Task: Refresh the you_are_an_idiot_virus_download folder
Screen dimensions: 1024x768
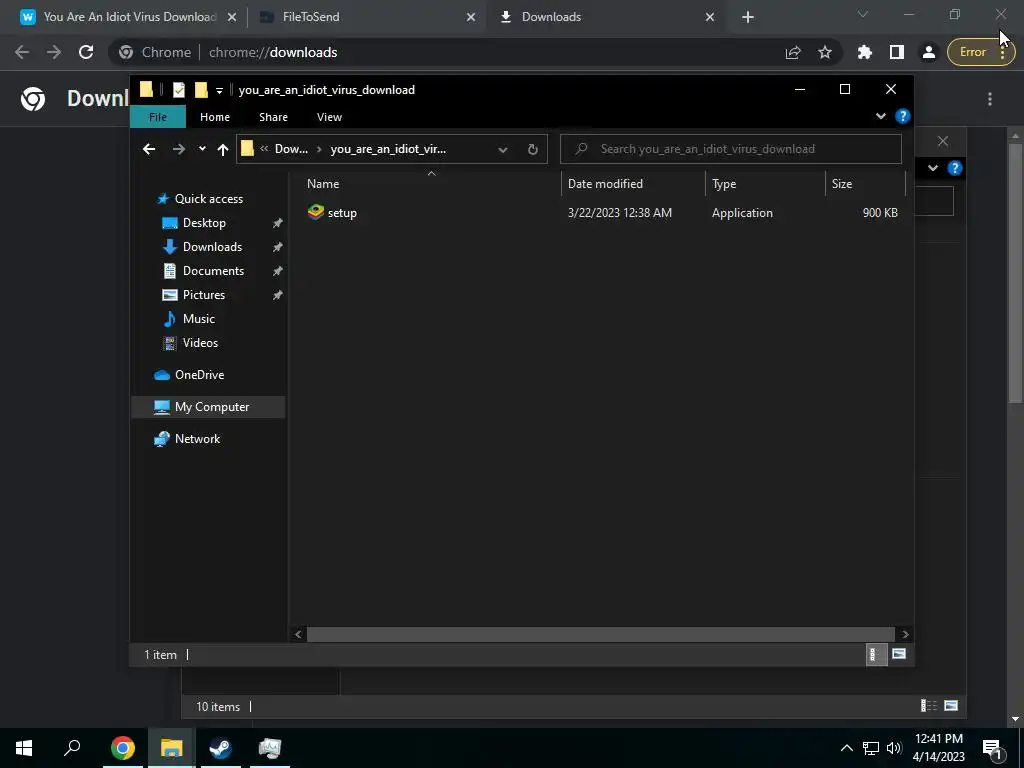Action: click(x=533, y=150)
